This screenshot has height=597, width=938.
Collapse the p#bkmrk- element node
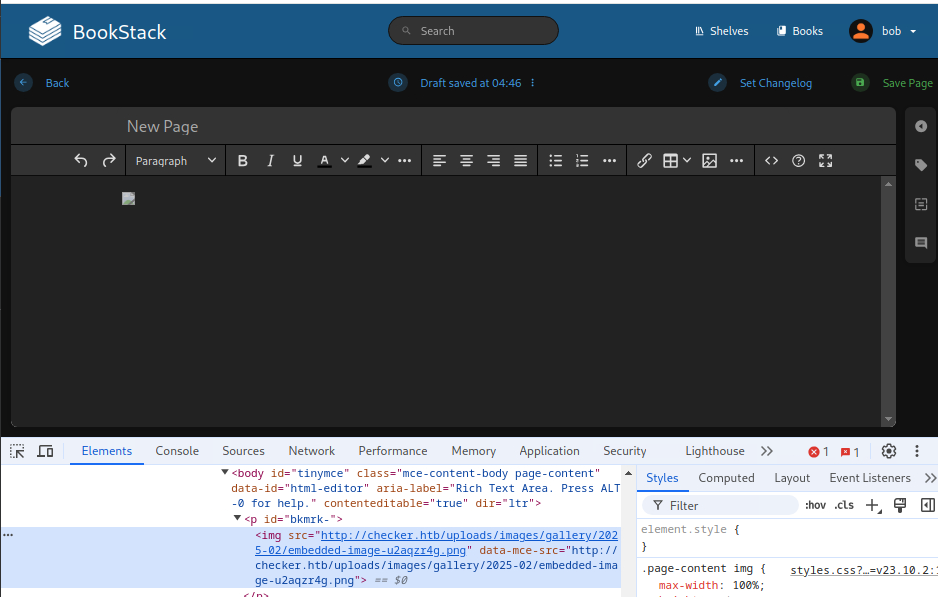[237, 519]
